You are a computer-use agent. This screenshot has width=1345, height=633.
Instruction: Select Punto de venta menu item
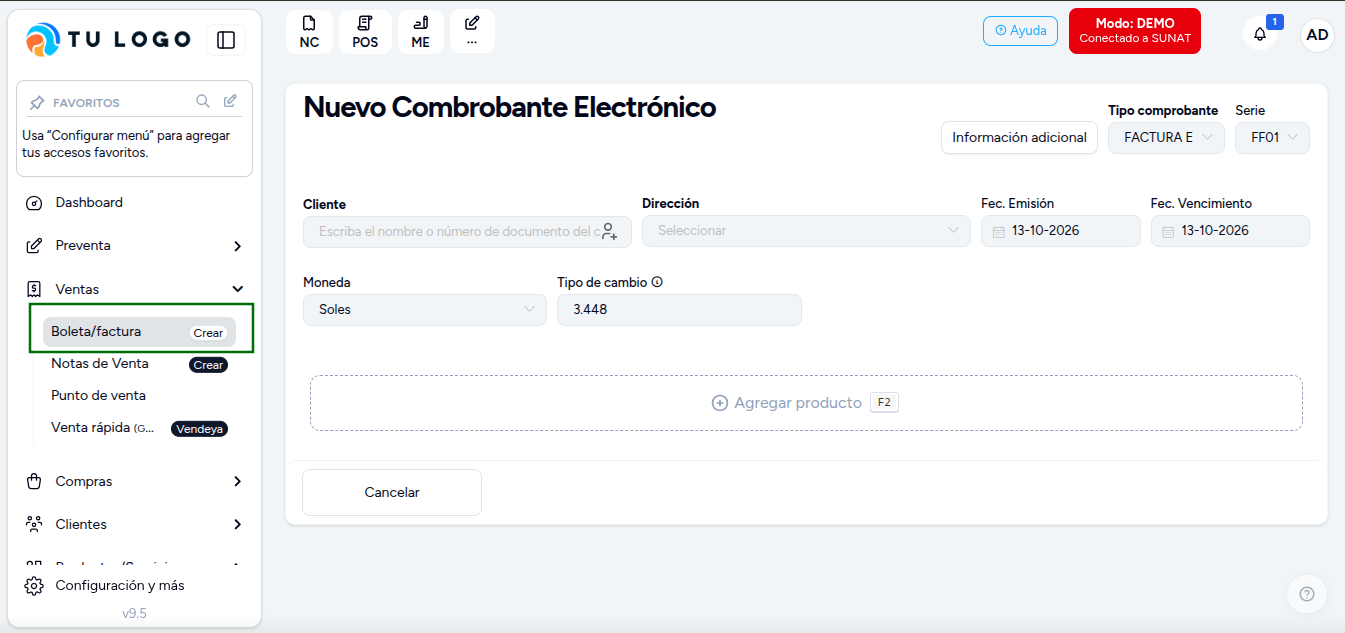(98, 395)
